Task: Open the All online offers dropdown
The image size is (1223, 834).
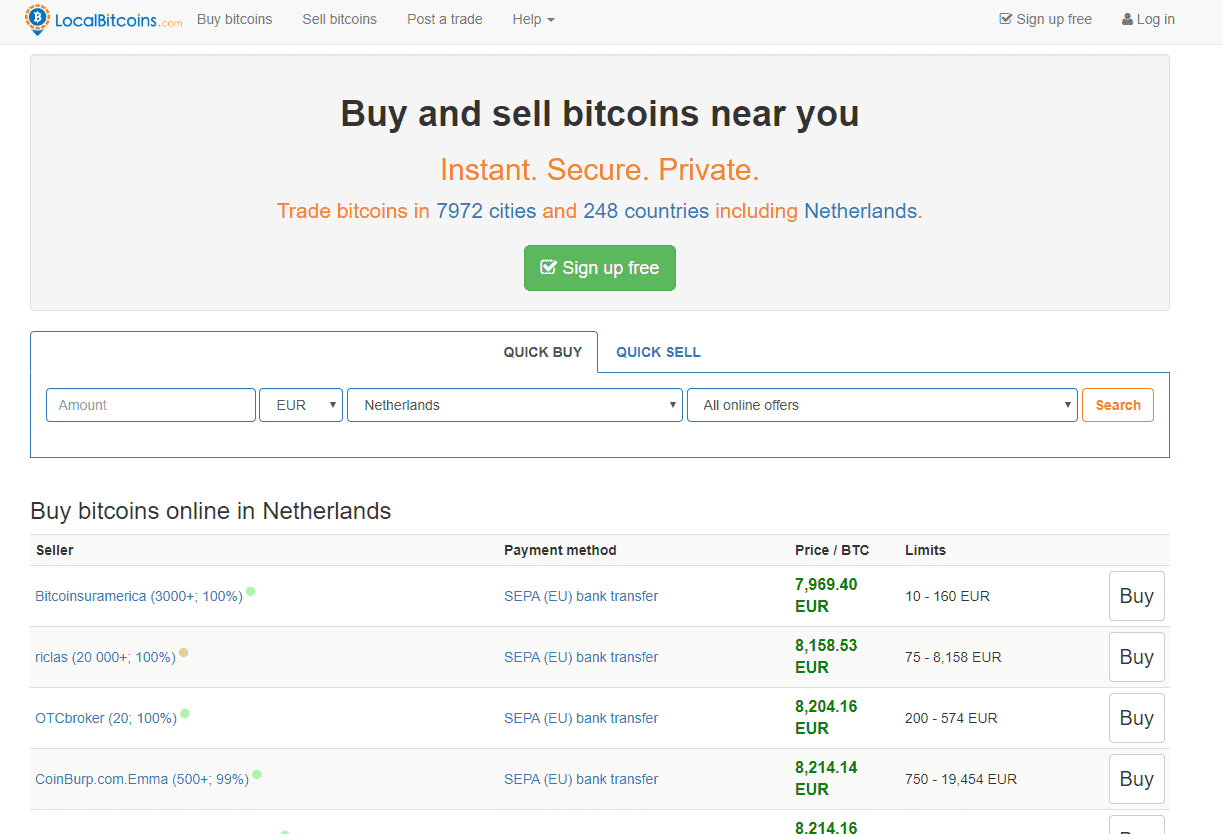Action: [x=882, y=405]
